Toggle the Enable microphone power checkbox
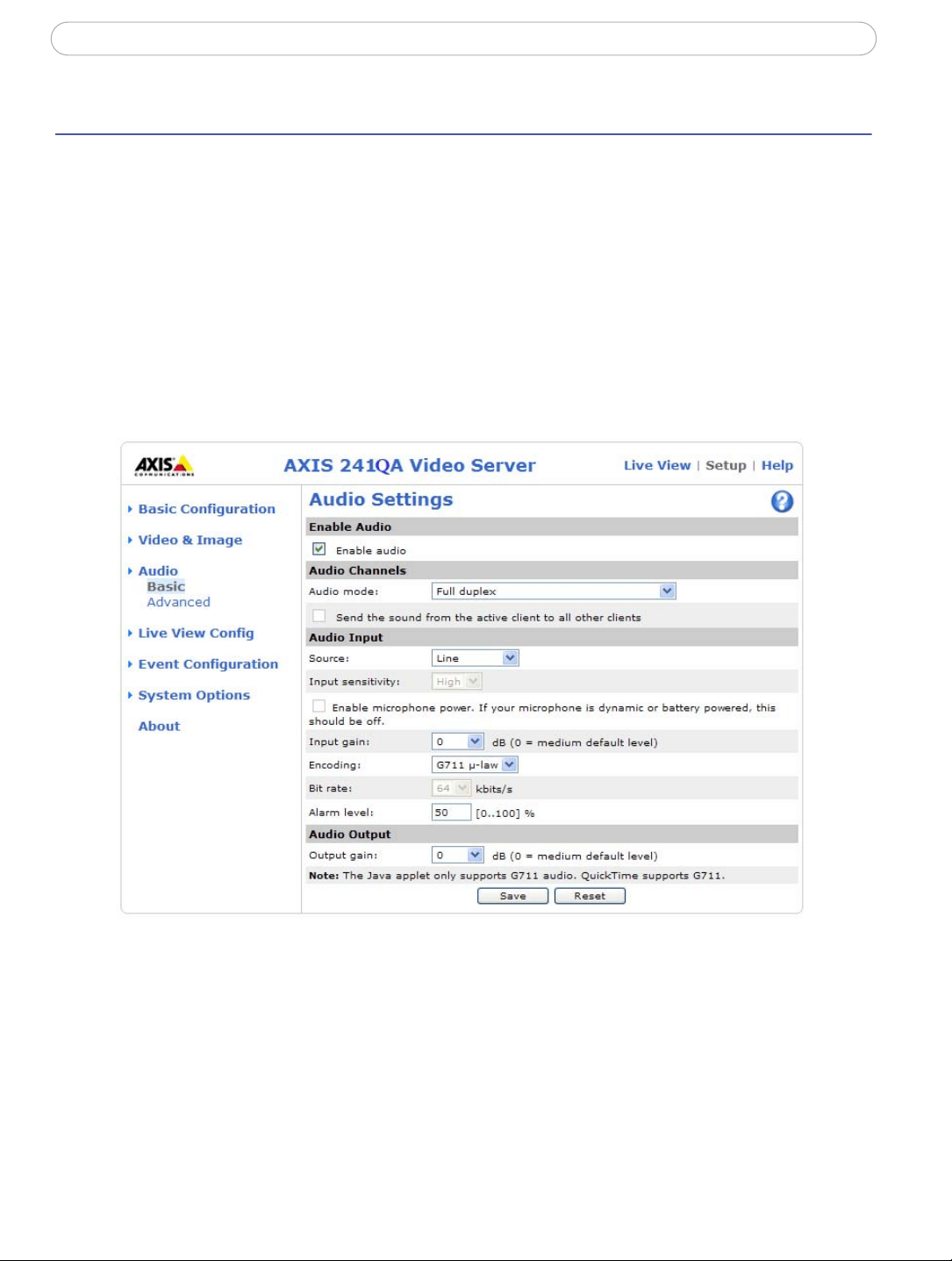Viewport: 952px width, 1261px height. click(319, 706)
